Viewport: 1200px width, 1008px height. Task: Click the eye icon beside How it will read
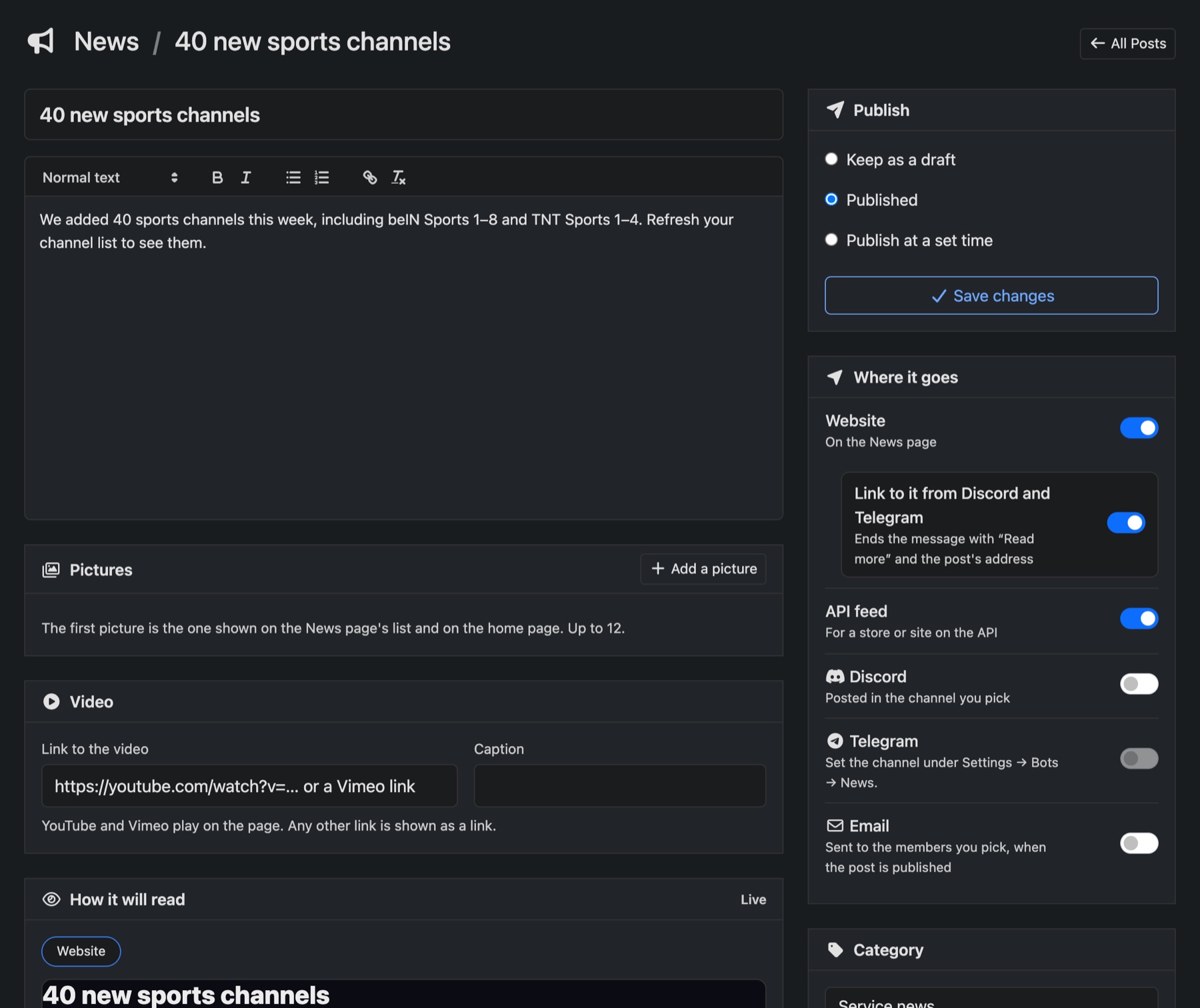(x=51, y=899)
